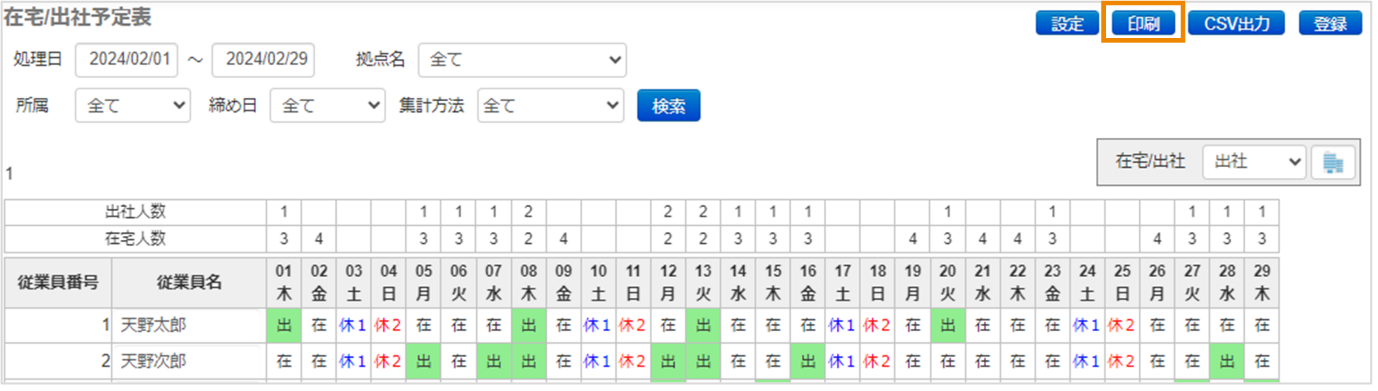This screenshot has width=1378, height=391.
Task: Click the 01 木 date column header
Action: (284, 283)
